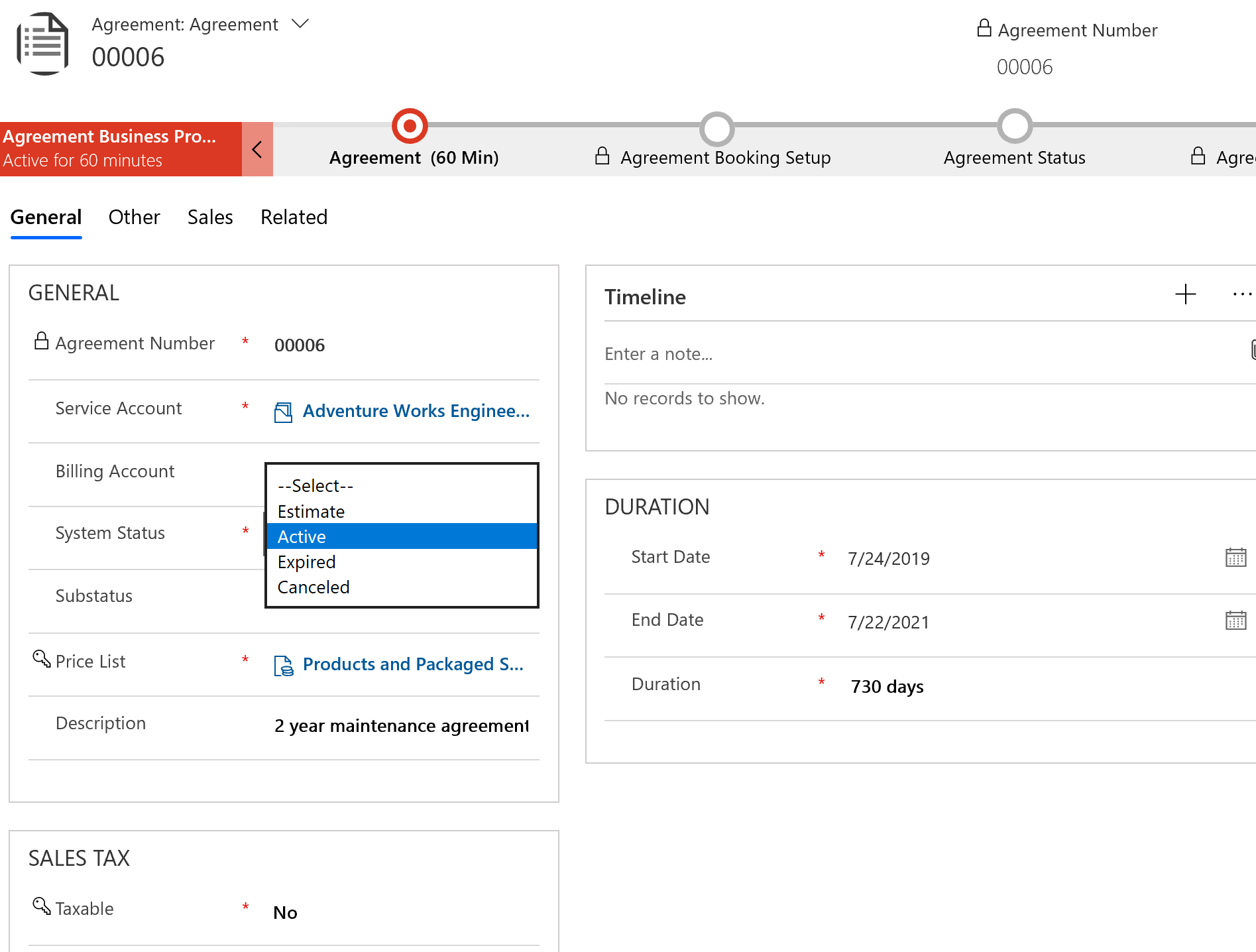Screen dimensions: 1256x952
Task: Open the Timeline more options ellipsis
Action: pos(1242,294)
